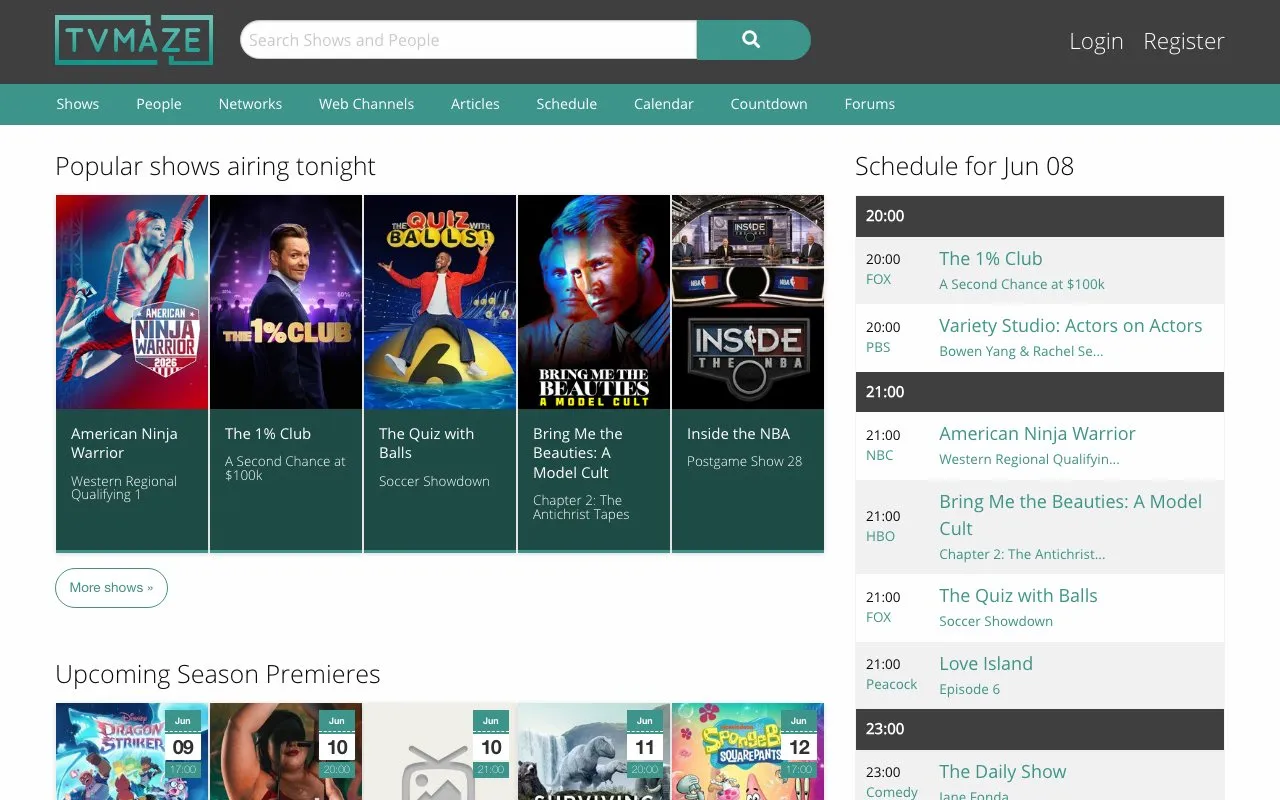
Task: Click The Quiz with Balls card title
Action: 426,443
